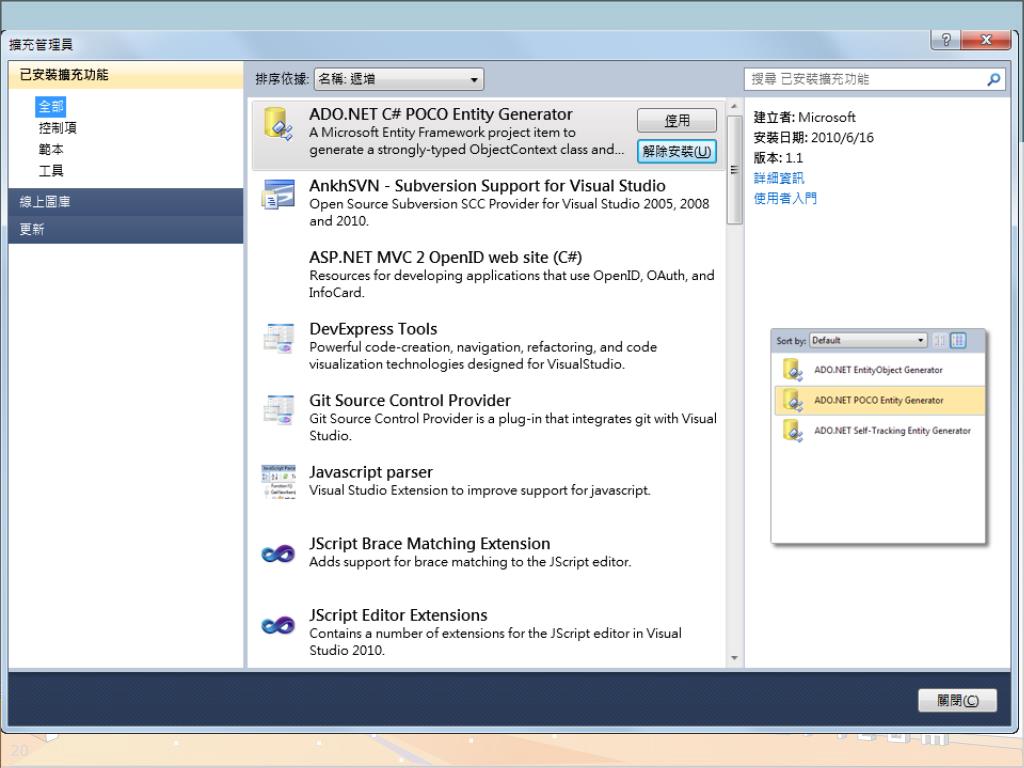
Task: Click the JScript Brace Matching Extension icon
Action: [x=278, y=554]
